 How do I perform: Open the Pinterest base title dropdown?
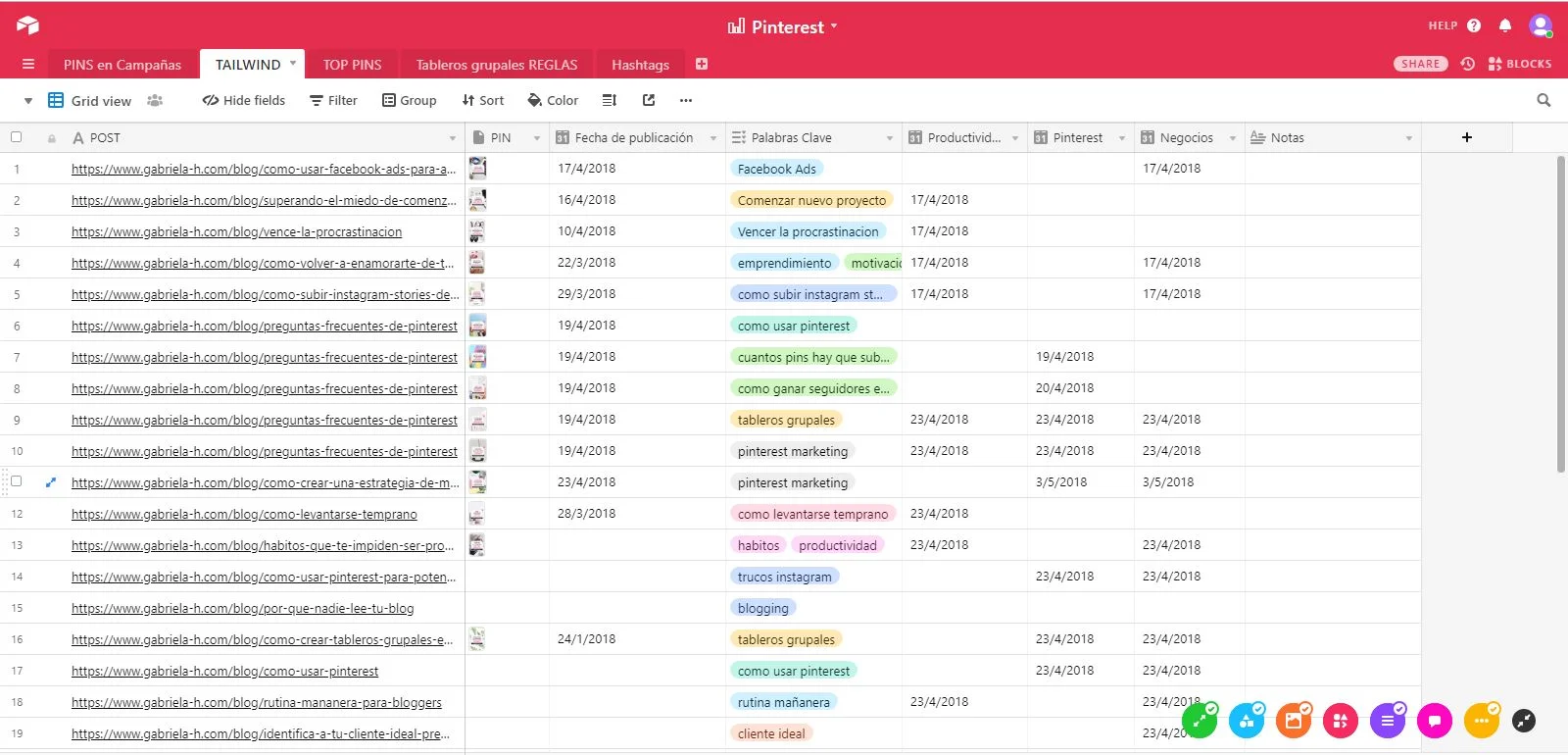[834, 26]
